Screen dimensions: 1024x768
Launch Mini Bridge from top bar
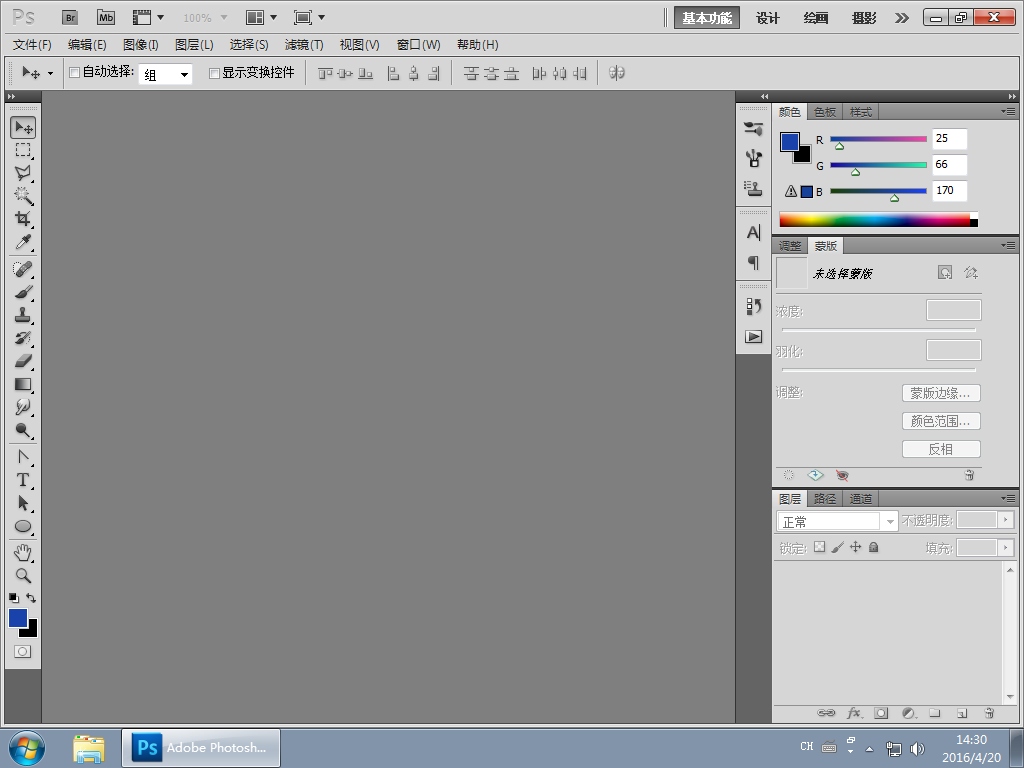(106, 18)
